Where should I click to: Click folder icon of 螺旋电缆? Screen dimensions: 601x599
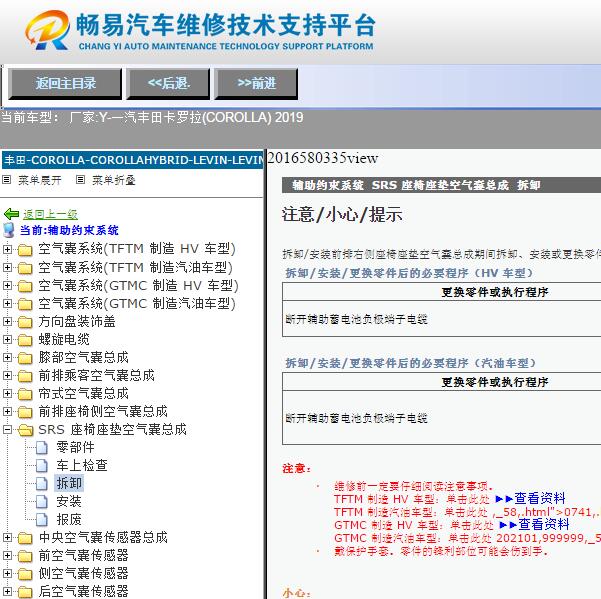(25, 340)
